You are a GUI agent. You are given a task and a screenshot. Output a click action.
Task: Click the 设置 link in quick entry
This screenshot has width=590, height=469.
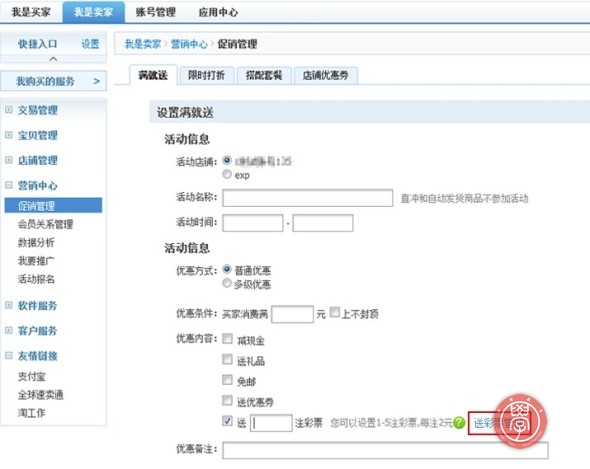tap(90, 44)
